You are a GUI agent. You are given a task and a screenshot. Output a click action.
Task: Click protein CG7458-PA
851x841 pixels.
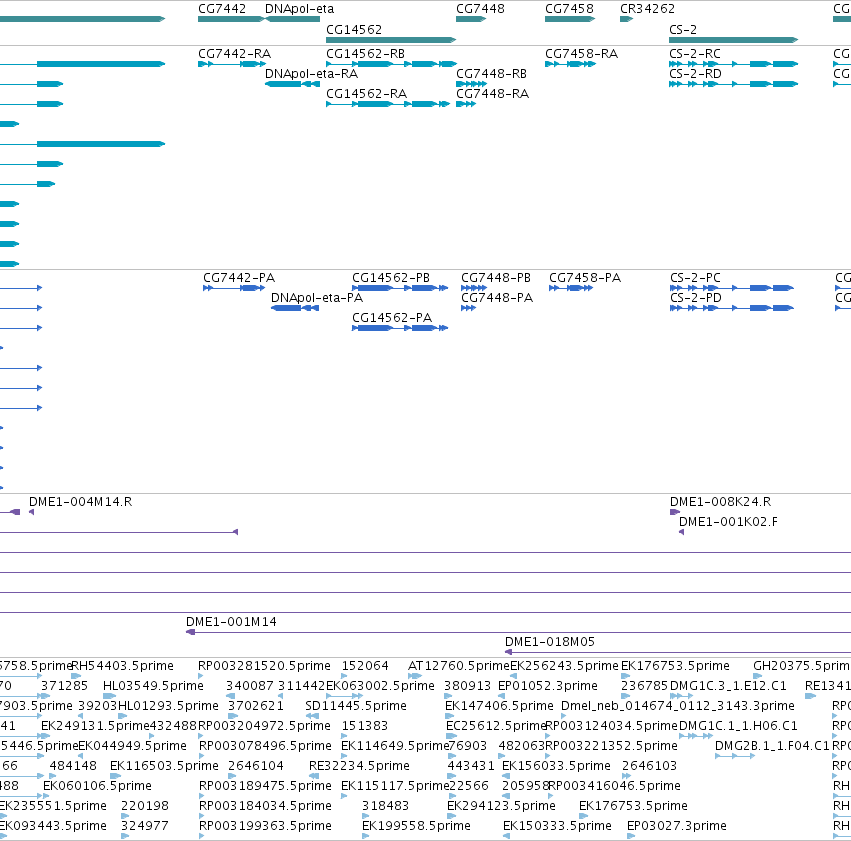585,278
